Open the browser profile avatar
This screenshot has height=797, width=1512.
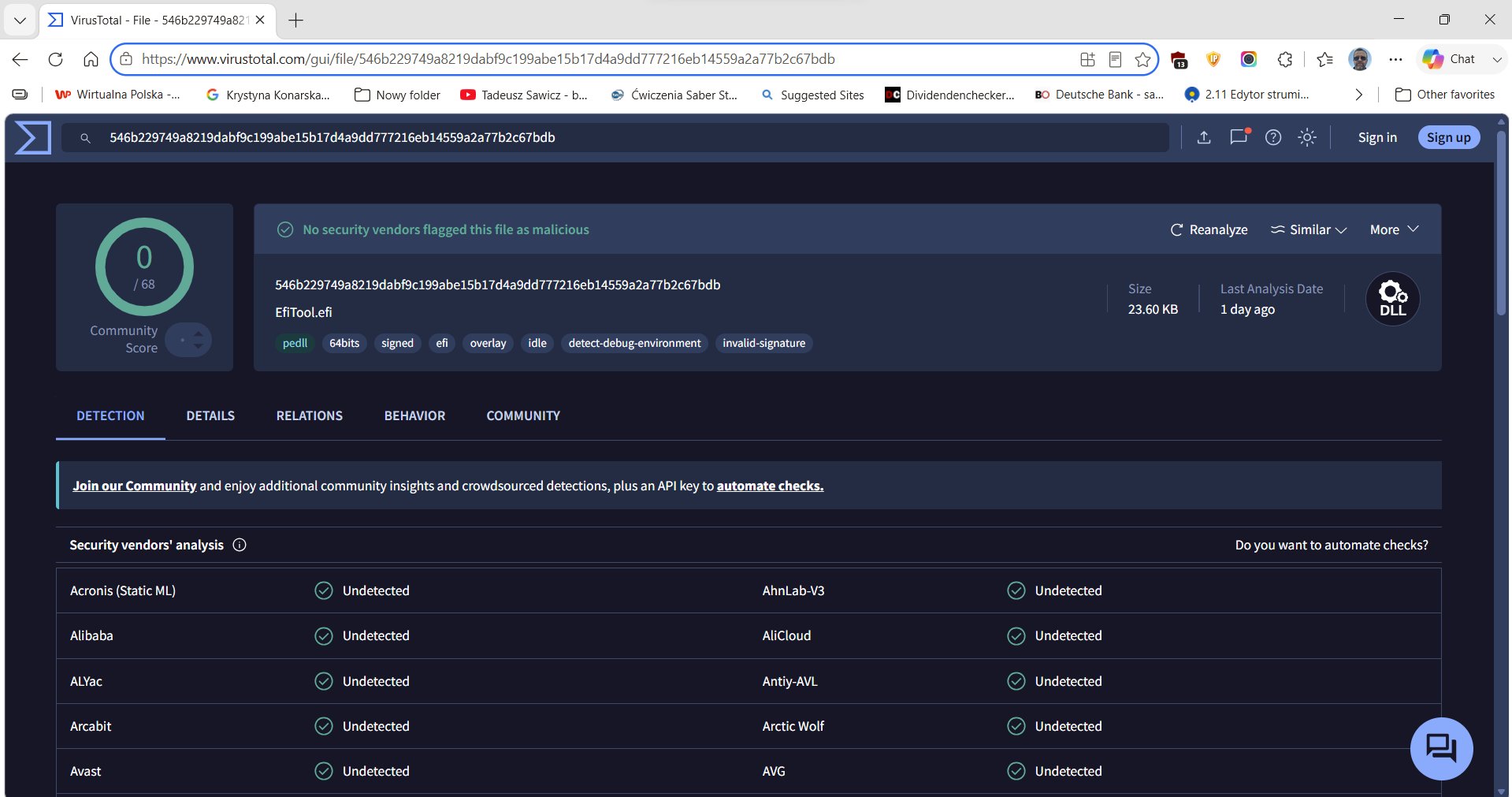pos(1359,59)
